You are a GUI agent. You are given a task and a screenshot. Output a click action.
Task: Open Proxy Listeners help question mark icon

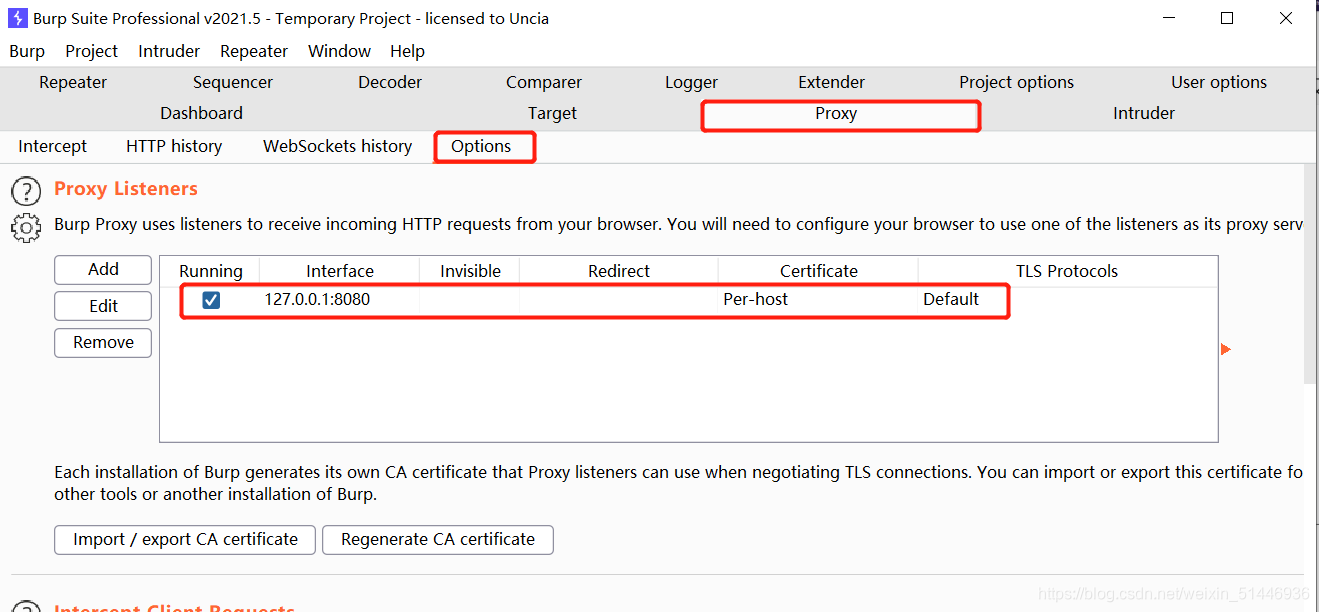(x=26, y=191)
